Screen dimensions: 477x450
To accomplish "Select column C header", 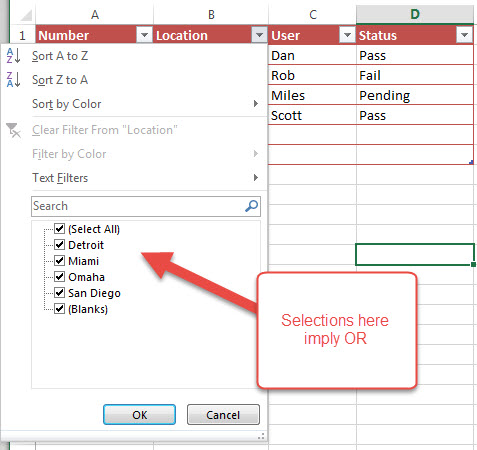I will 313,15.
